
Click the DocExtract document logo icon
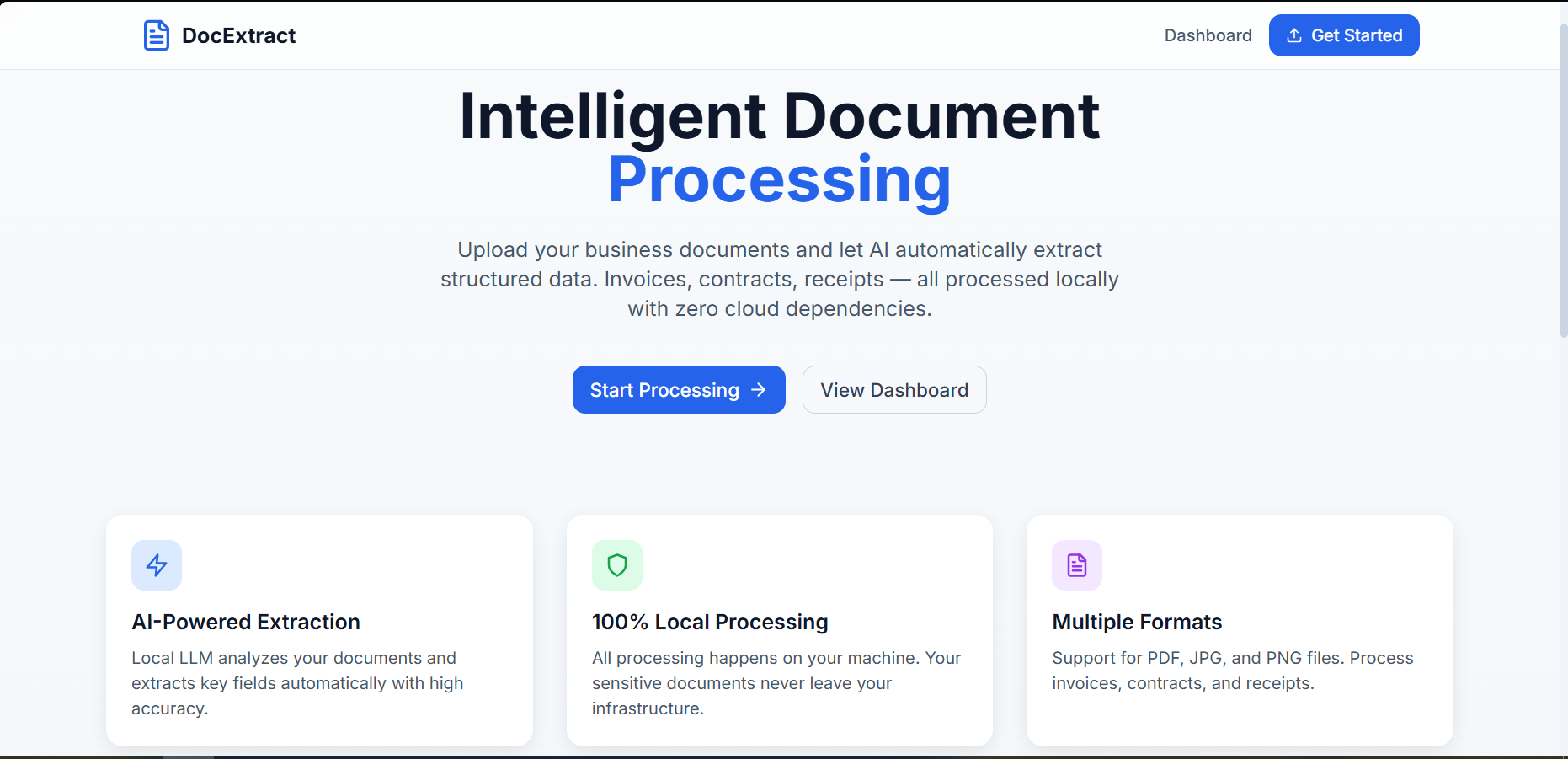pos(157,35)
